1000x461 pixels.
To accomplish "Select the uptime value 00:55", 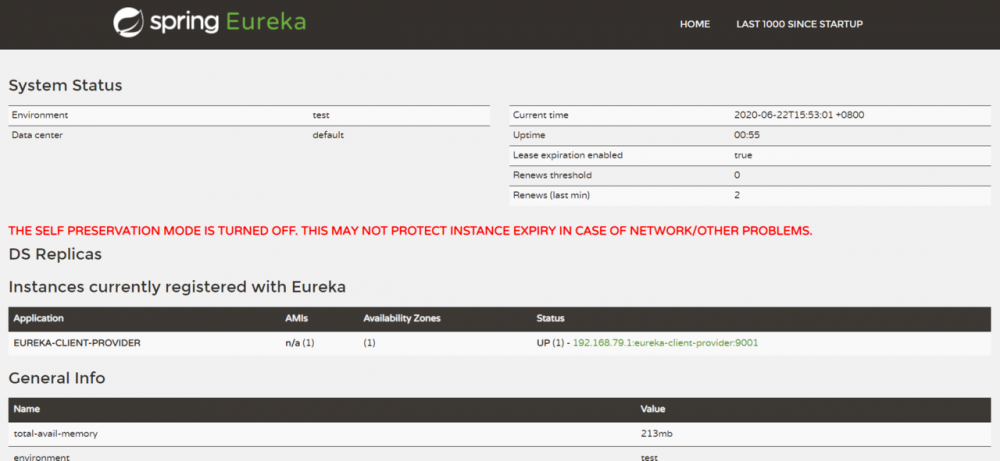I will tap(747, 135).
